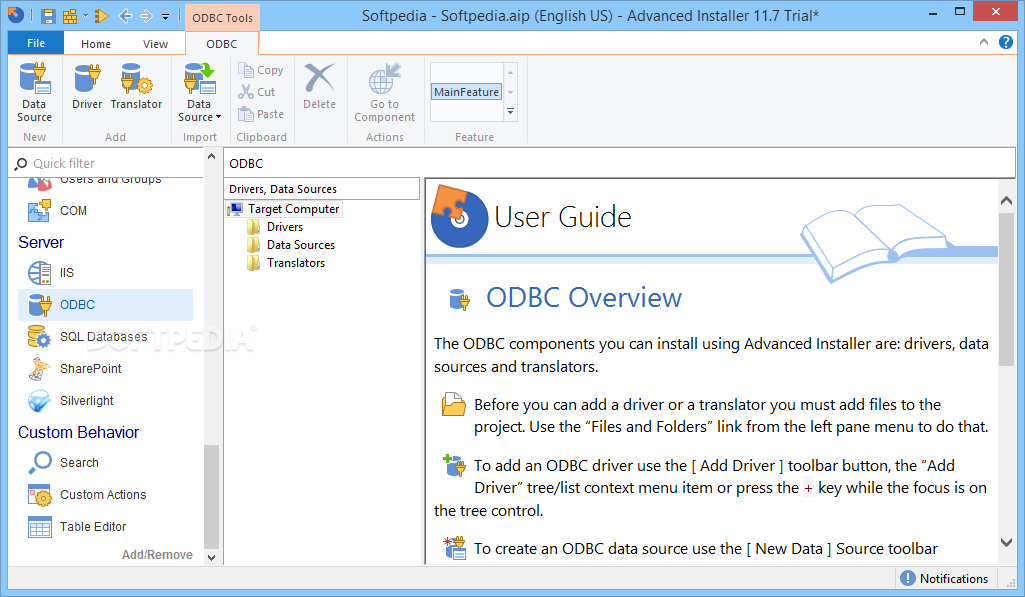
Task: Switch to the Home ribbon tab
Action: pos(95,44)
